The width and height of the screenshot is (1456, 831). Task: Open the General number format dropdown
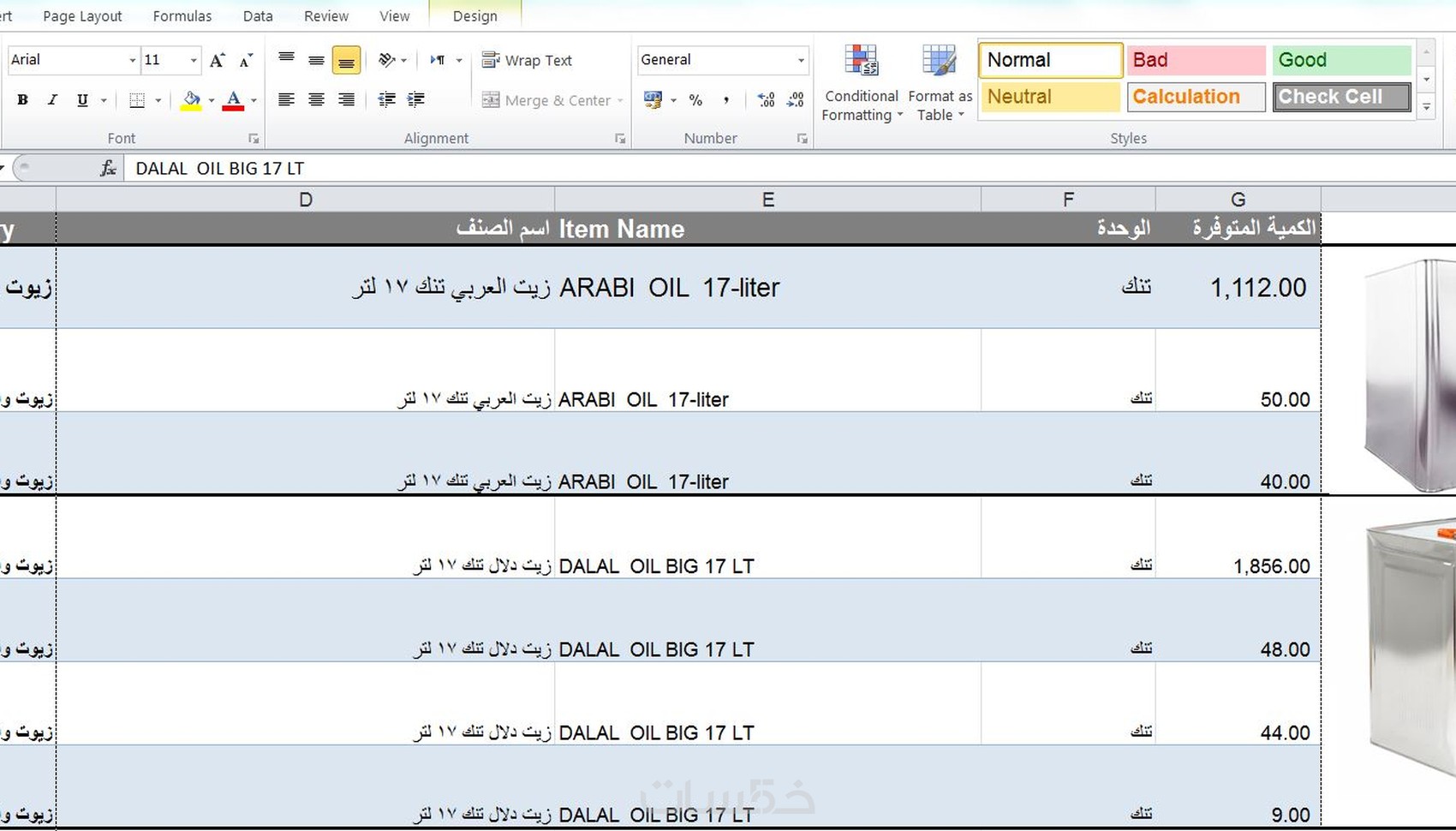tap(801, 60)
